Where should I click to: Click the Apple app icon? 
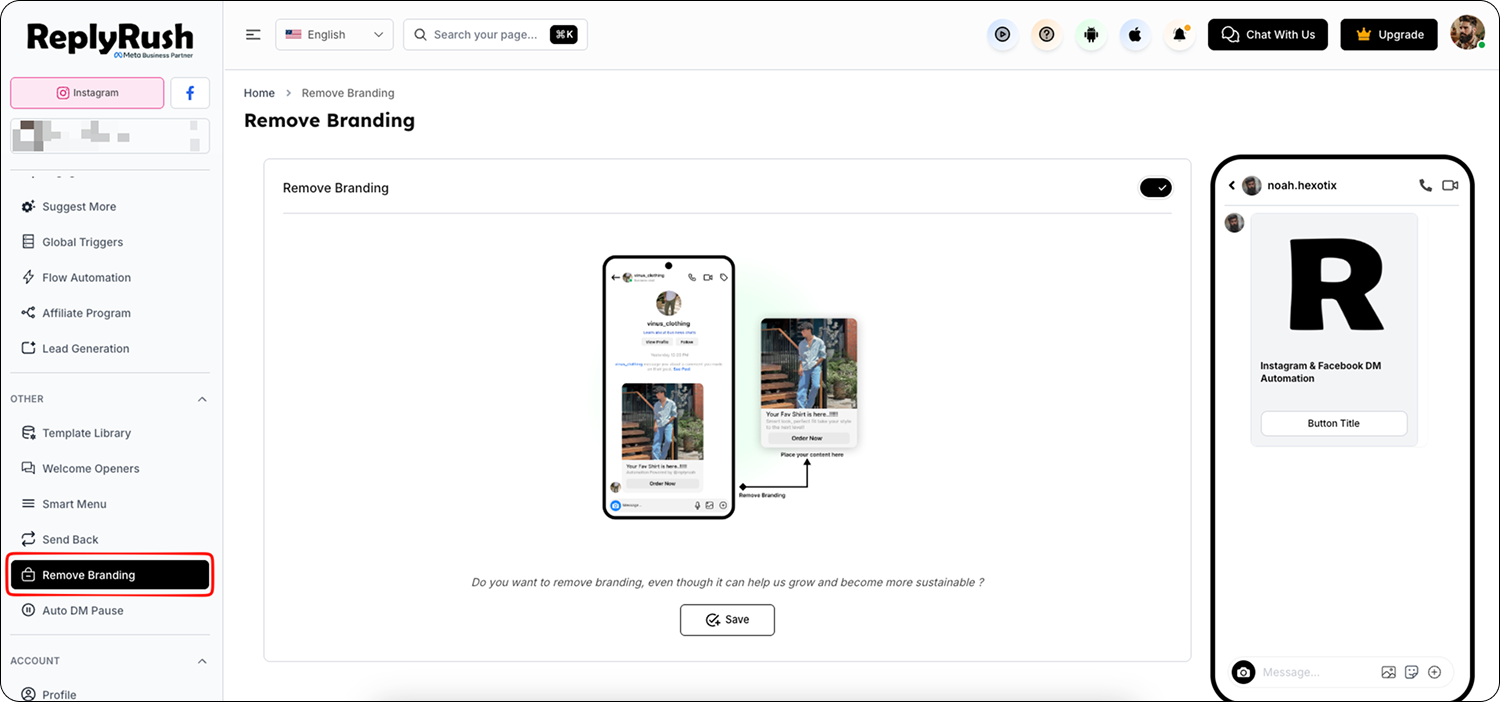(x=1135, y=35)
